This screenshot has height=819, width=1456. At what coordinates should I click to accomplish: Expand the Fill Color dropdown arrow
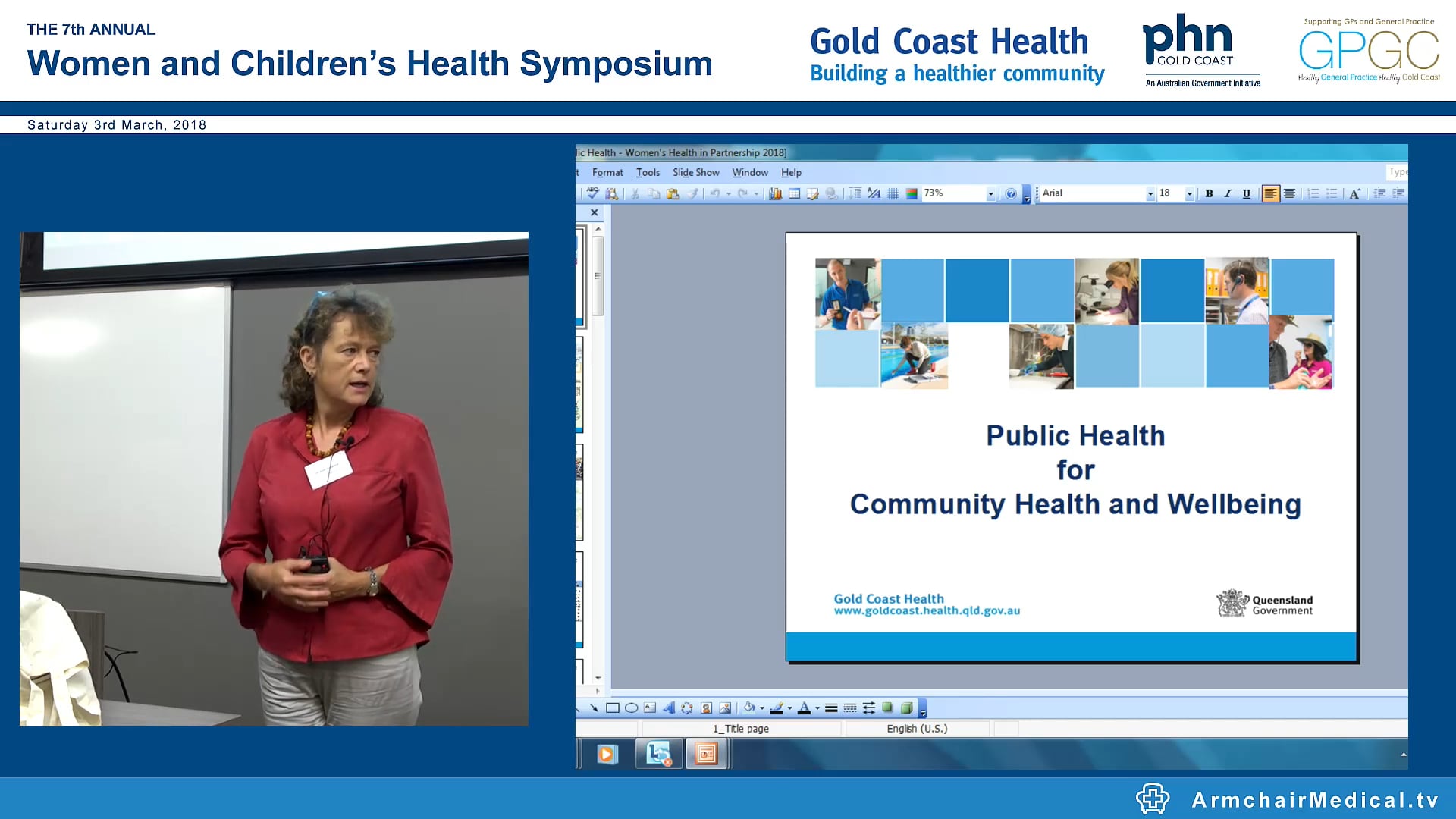(x=761, y=709)
